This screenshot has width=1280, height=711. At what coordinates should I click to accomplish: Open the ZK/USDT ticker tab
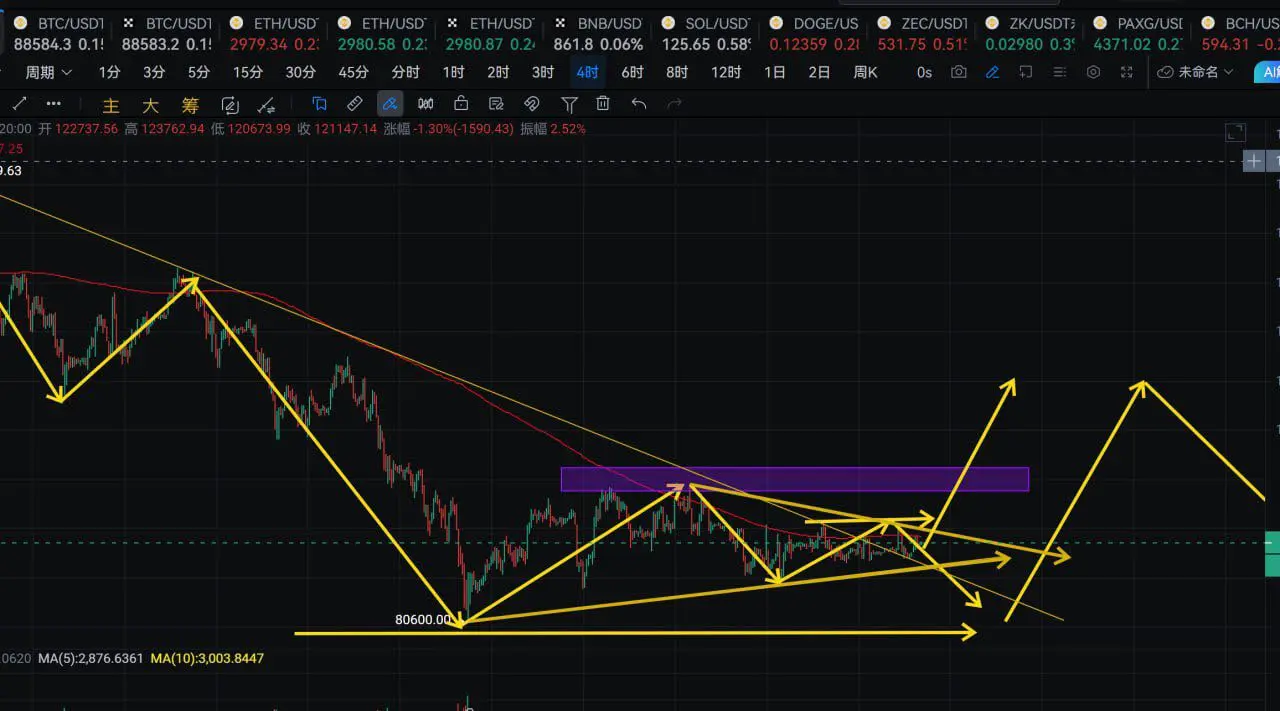click(1030, 33)
